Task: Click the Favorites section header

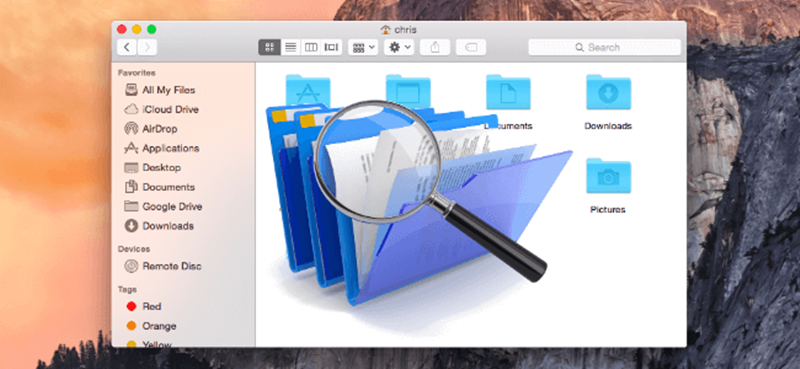Action: 137,73
